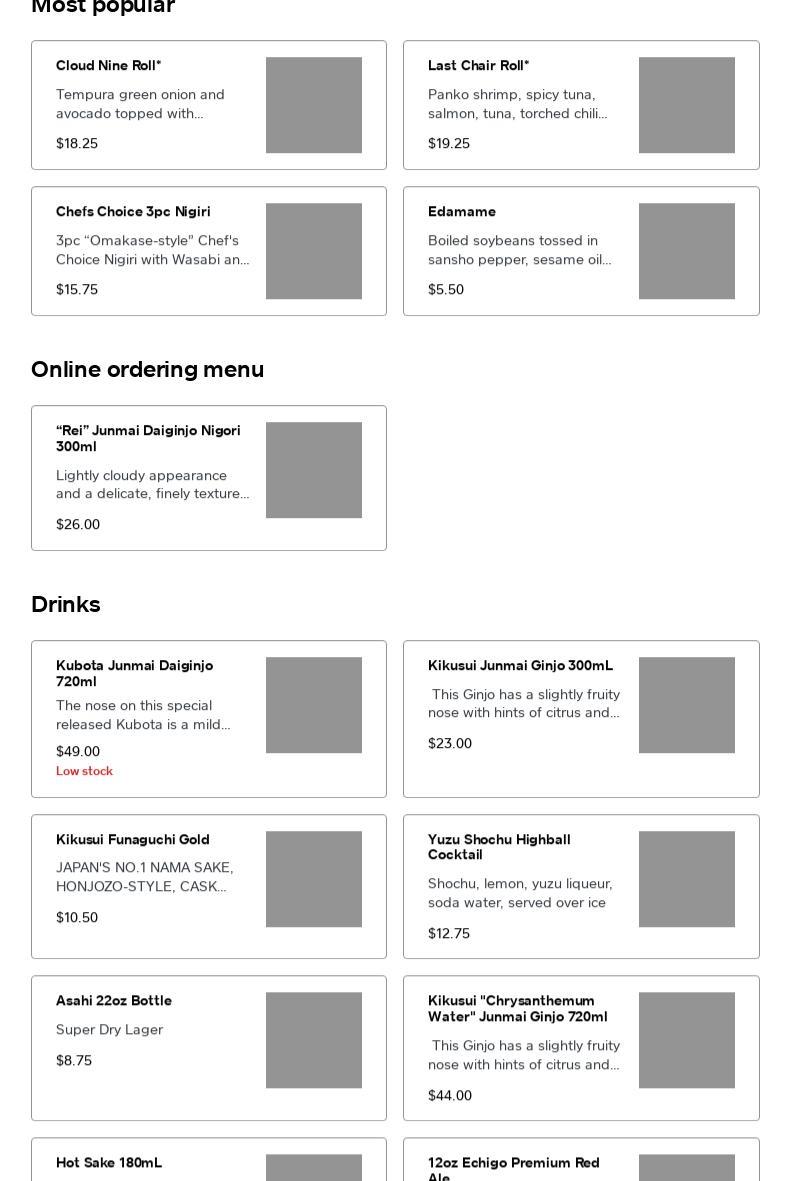The width and height of the screenshot is (791, 1181).
Task: Open "Rei" Junmai Daiginjo Nigori 300ml
Action: pyautogui.click(x=148, y=438)
